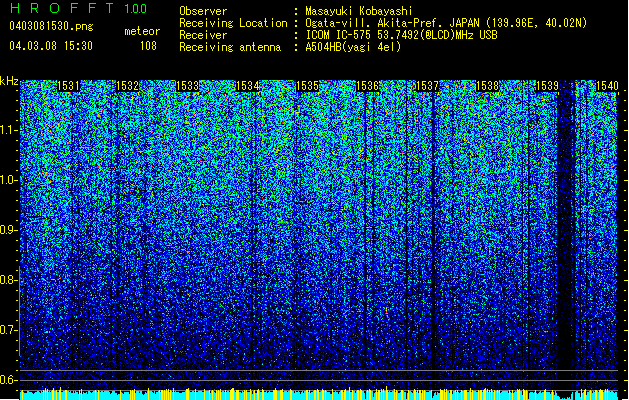Screen dimensions: 629x400
Task: Click the meteor count 108
Action: [x=148, y=46]
